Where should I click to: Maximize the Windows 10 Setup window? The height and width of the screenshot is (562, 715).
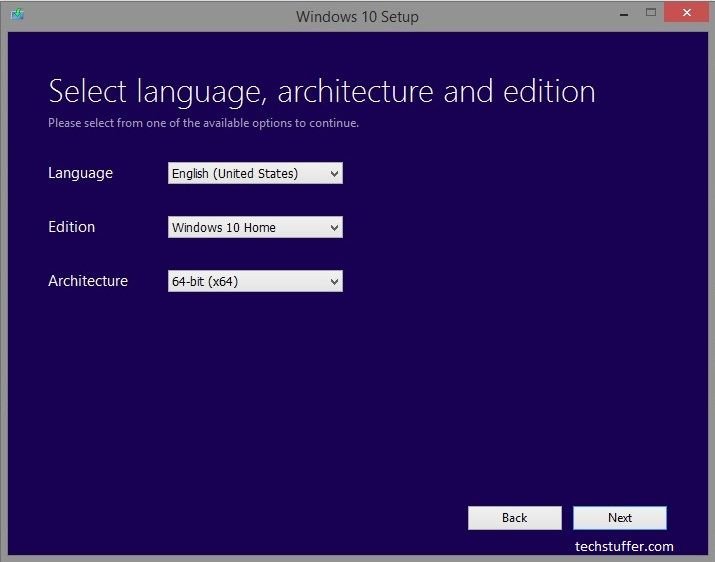[651, 12]
